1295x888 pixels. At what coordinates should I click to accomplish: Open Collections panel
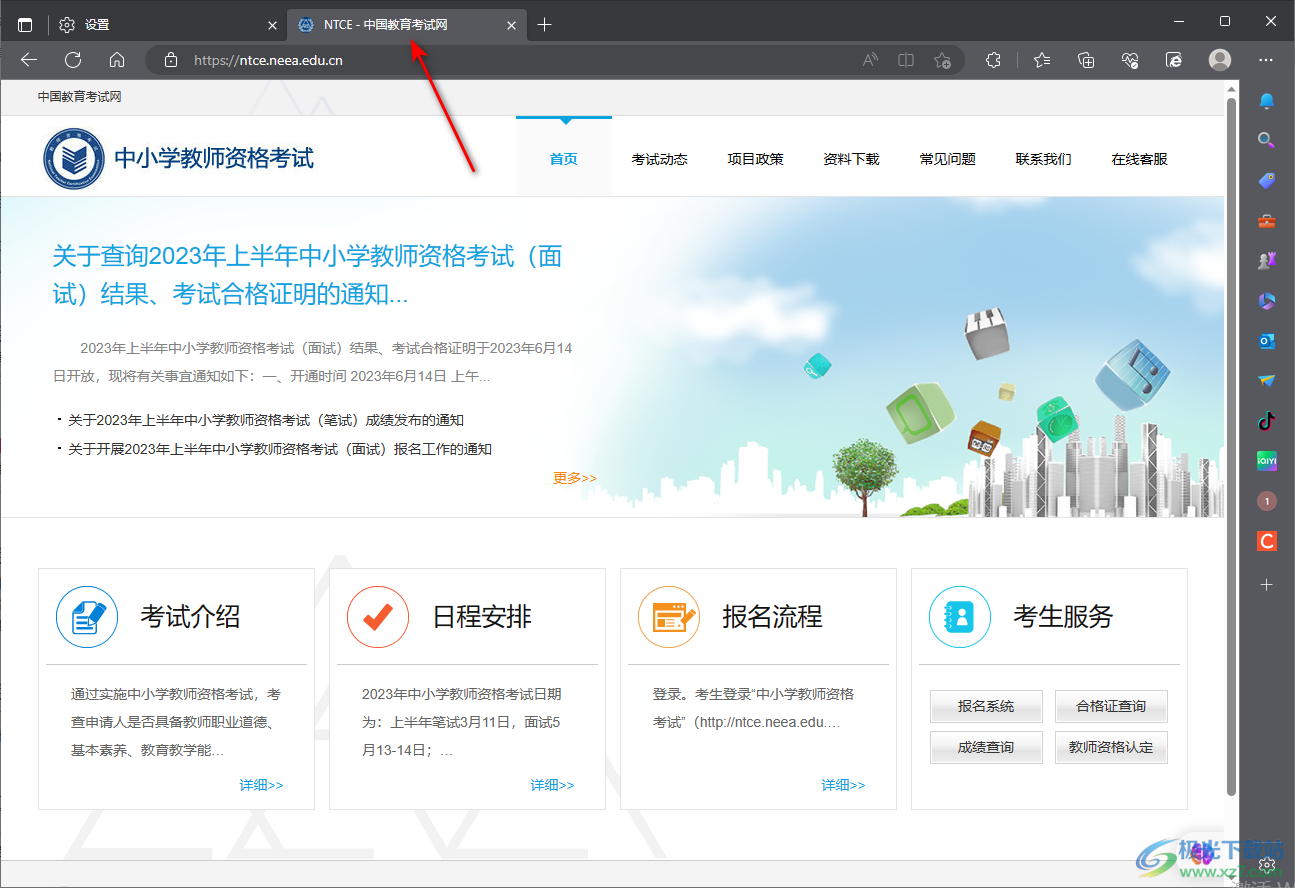point(1086,60)
